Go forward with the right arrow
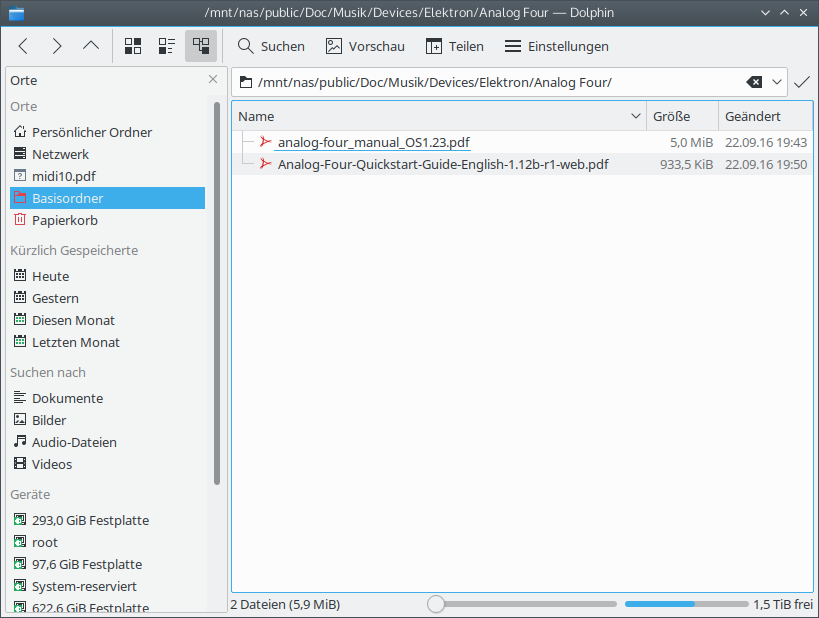819x618 pixels. (x=57, y=46)
